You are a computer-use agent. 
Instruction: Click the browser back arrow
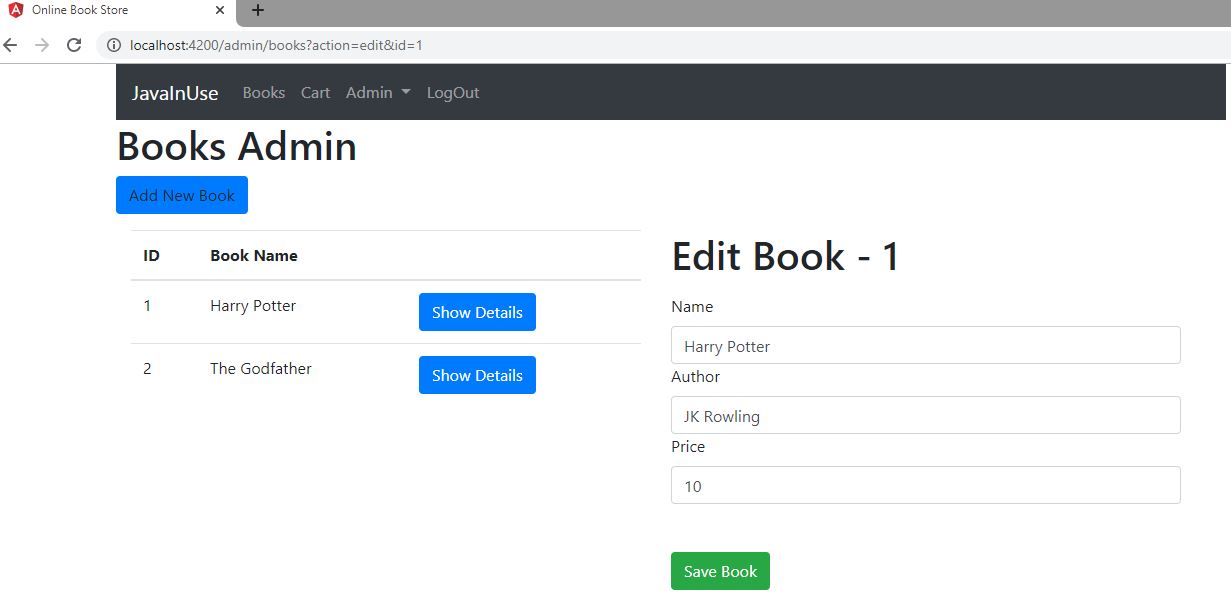pyautogui.click(x=11, y=45)
